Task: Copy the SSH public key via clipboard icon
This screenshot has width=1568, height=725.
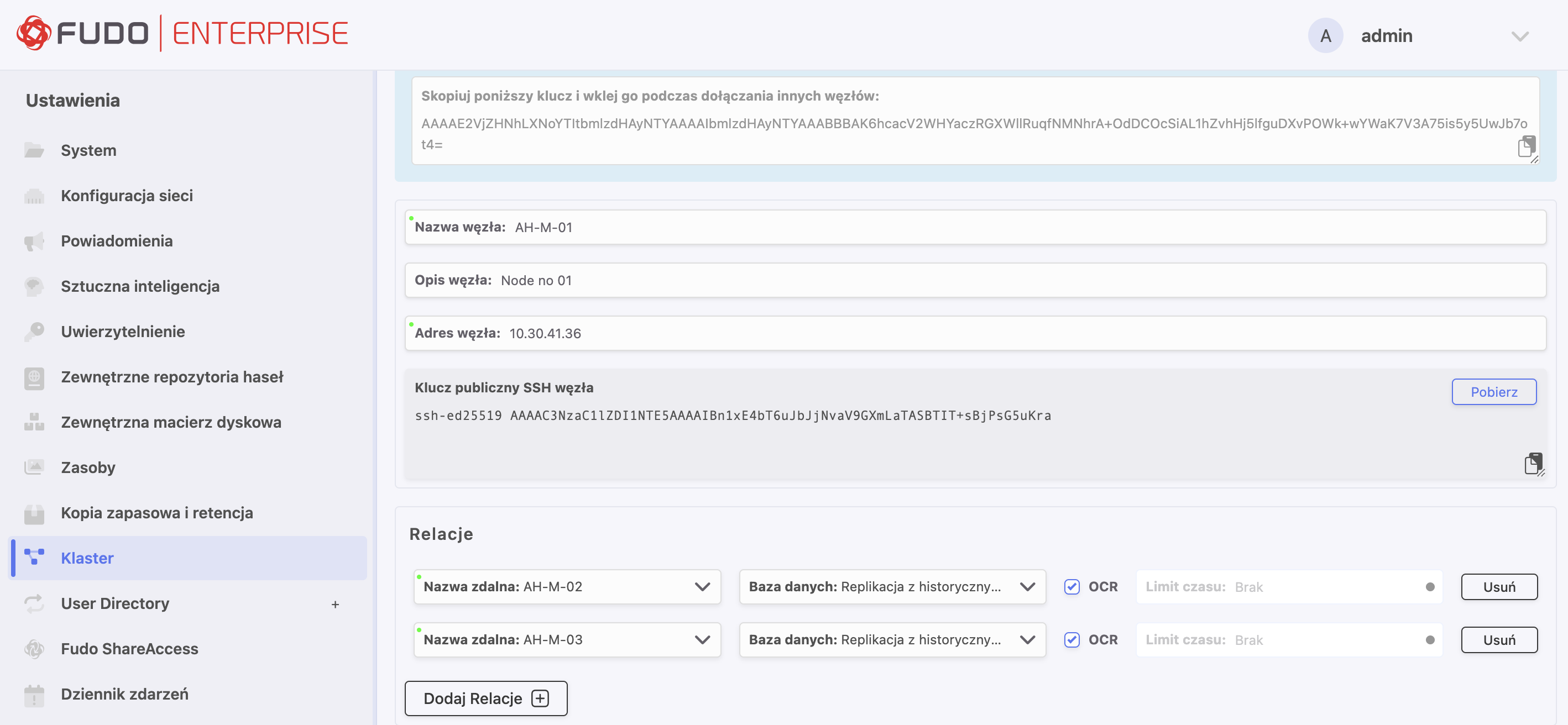Action: tap(1533, 463)
